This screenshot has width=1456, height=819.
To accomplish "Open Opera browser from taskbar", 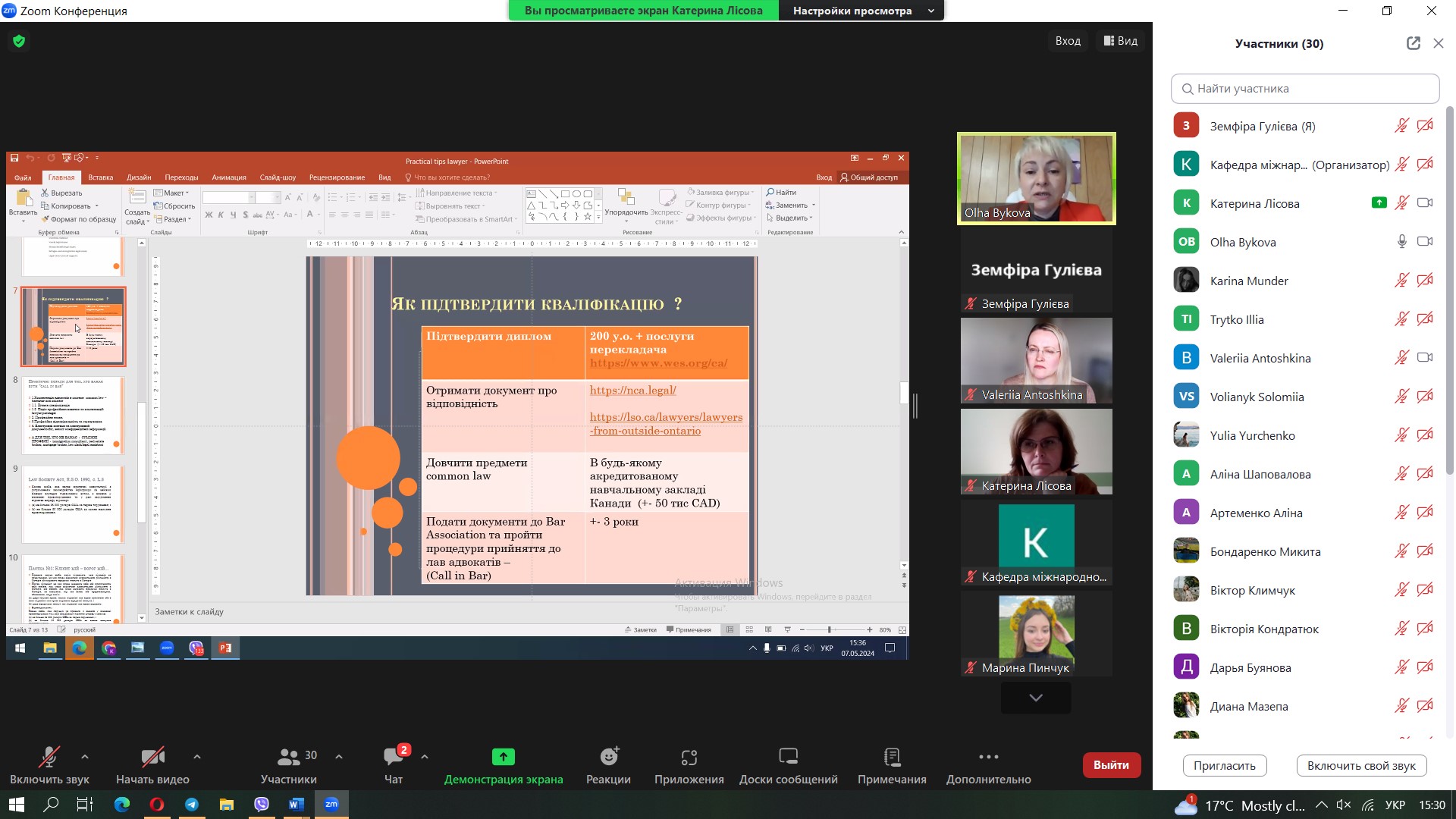I will click(157, 805).
